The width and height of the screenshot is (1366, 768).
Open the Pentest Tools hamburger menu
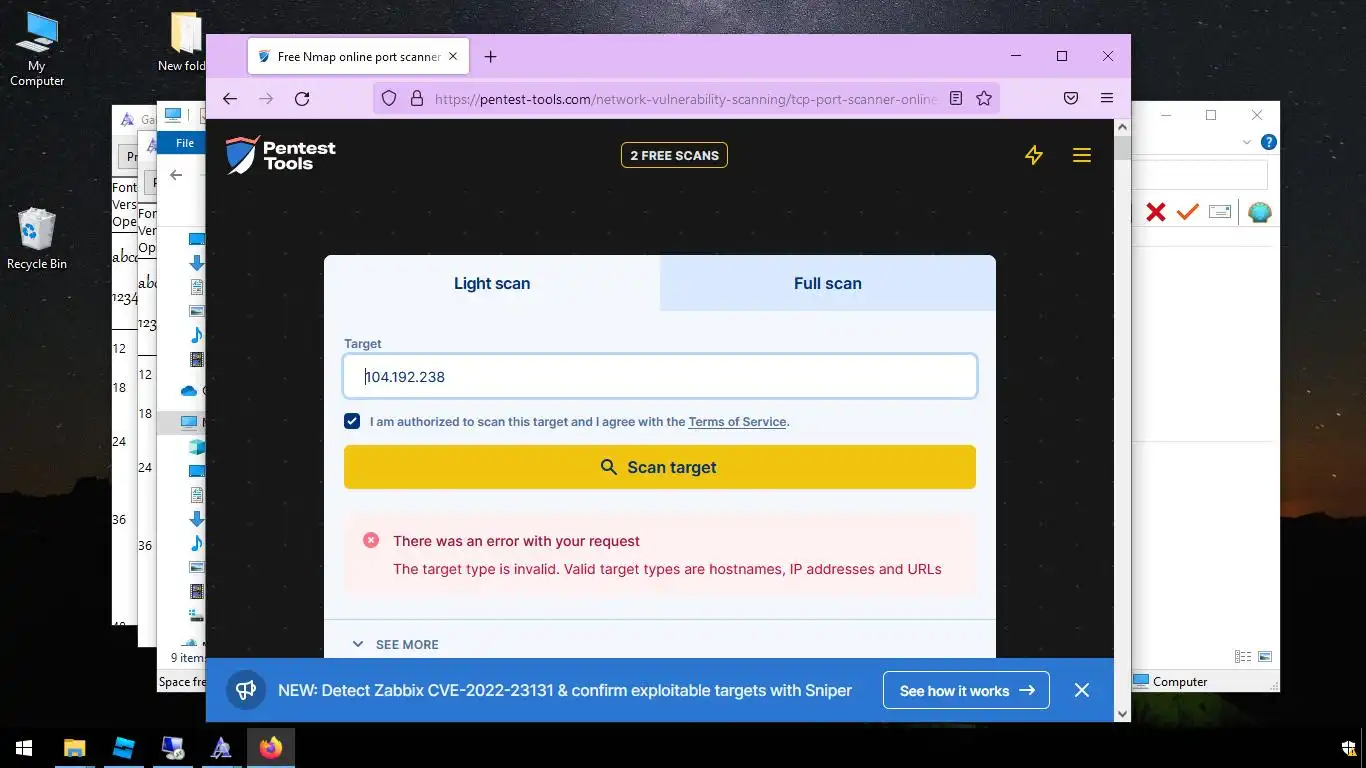point(1082,155)
